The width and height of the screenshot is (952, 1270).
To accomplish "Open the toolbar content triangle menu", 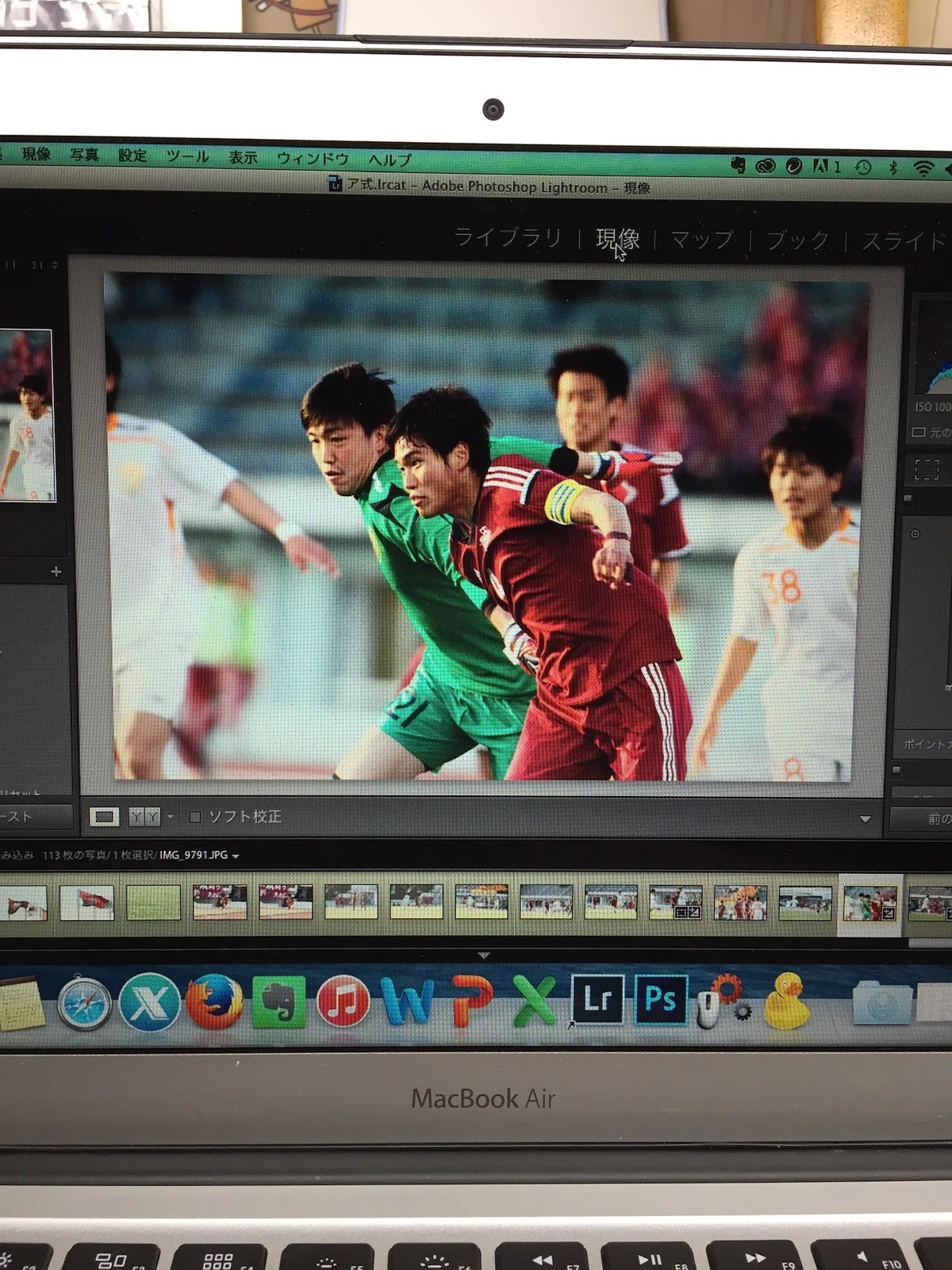I will [866, 818].
